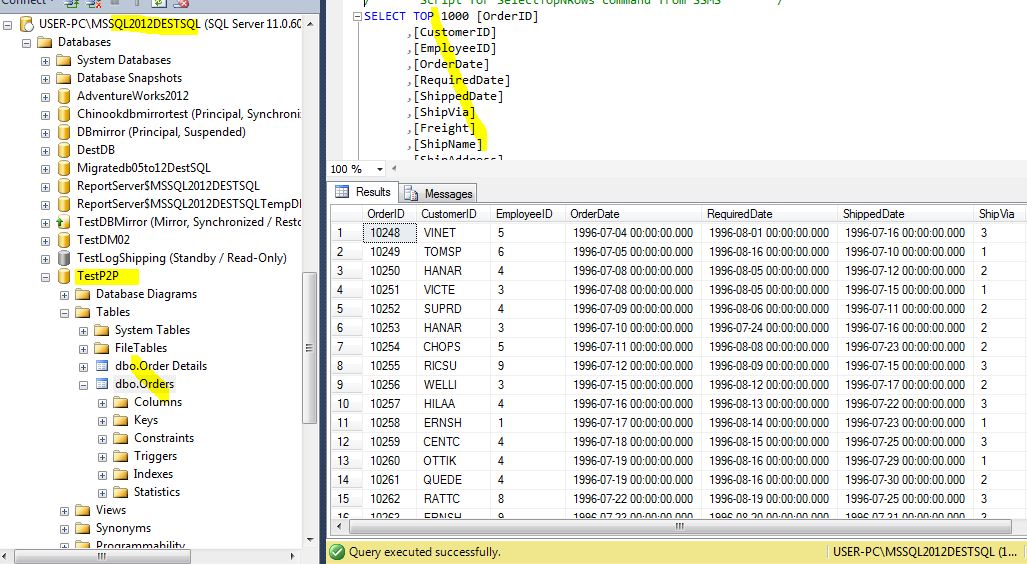
Task: Click 'Query executed successfully.' status text
Action: point(424,552)
